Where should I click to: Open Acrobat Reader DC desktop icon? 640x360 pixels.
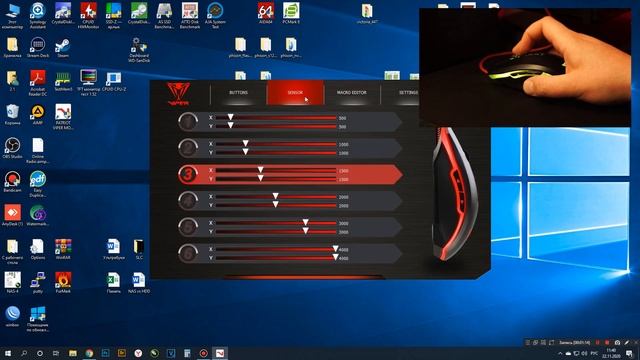(x=38, y=83)
